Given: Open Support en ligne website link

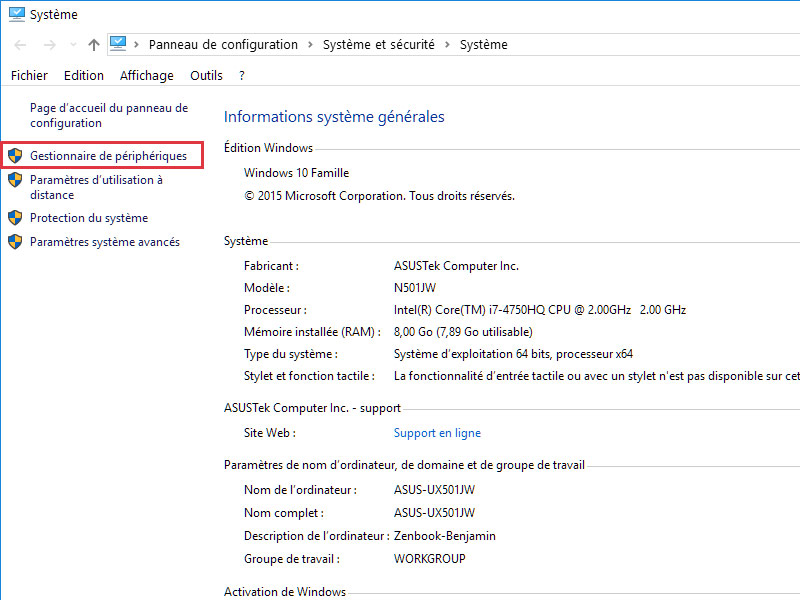Looking at the screenshot, I should pyautogui.click(x=437, y=433).
